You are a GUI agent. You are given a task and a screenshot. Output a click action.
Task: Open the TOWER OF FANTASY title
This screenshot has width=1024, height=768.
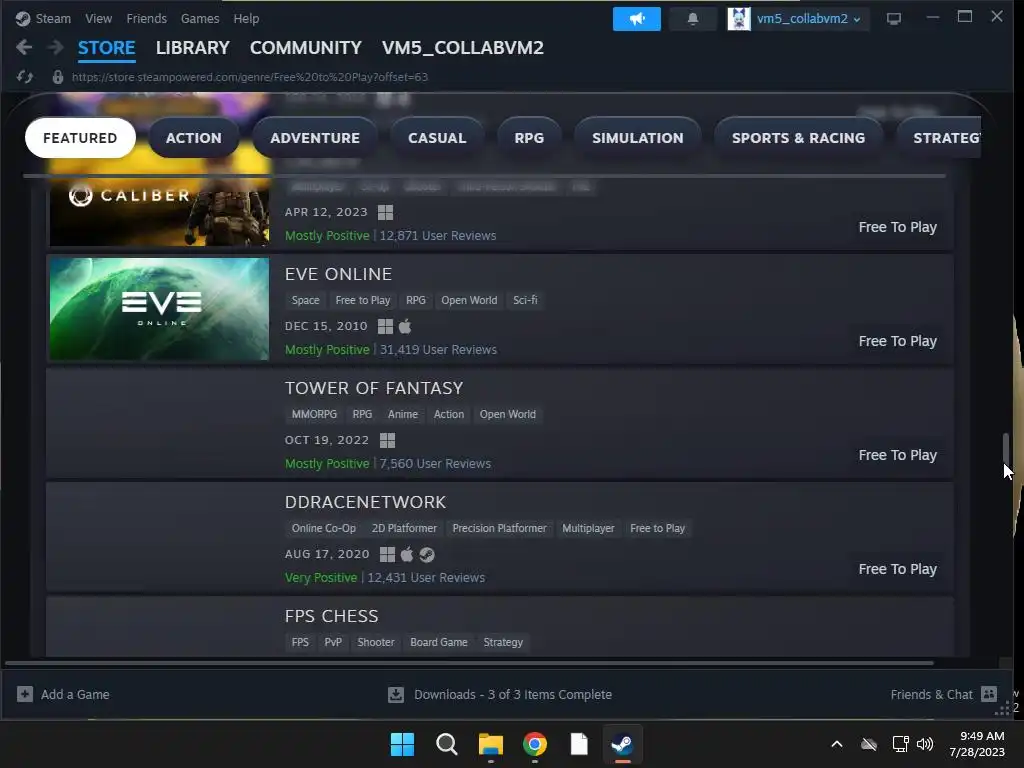374,388
